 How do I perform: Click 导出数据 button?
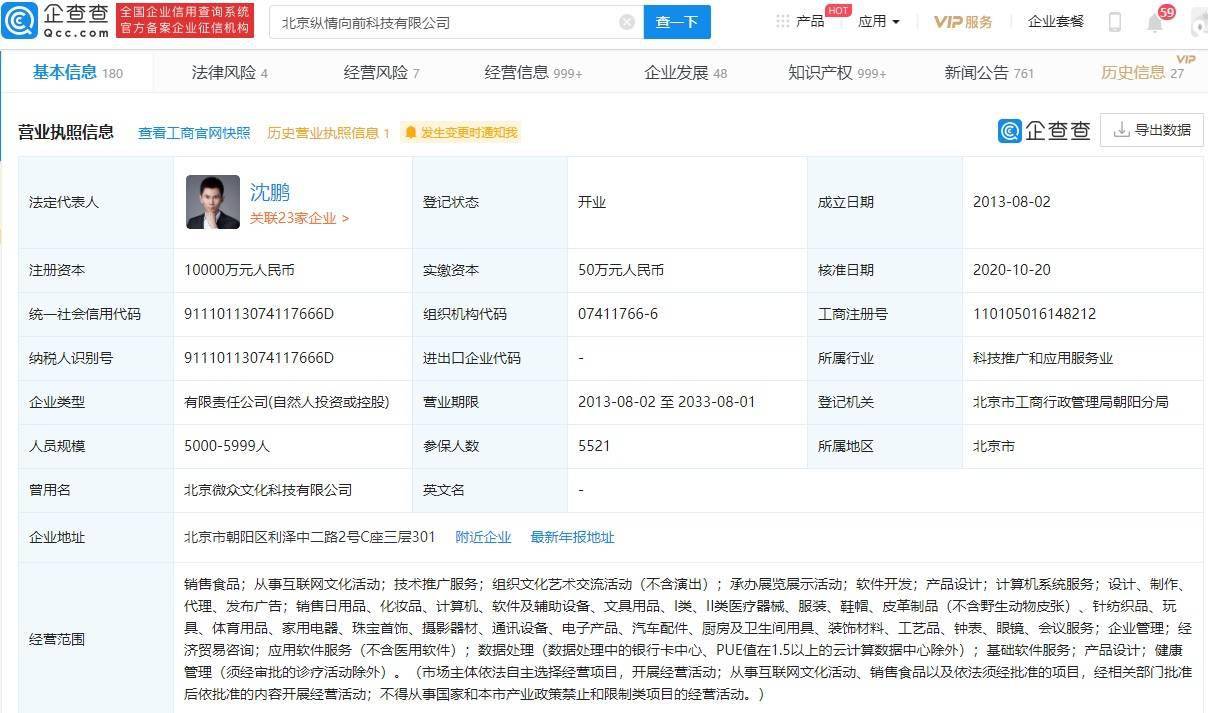(1151, 130)
